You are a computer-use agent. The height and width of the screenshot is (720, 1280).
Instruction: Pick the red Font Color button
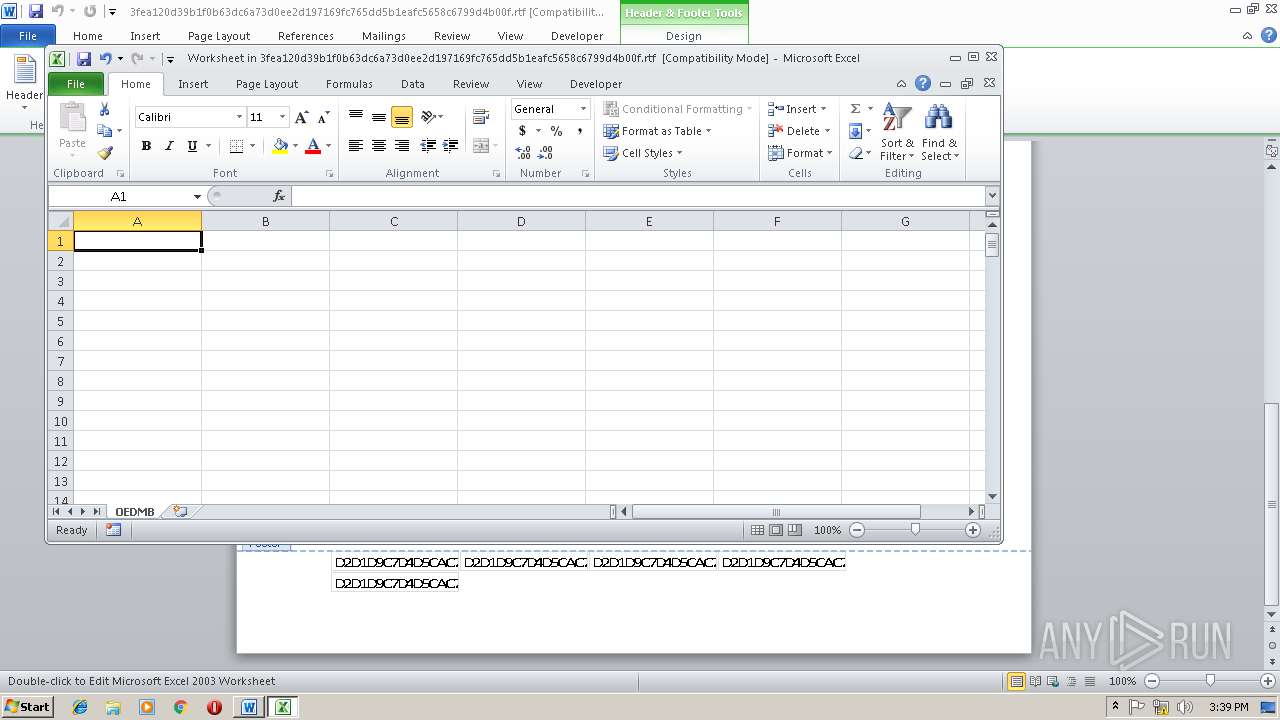[x=313, y=146]
